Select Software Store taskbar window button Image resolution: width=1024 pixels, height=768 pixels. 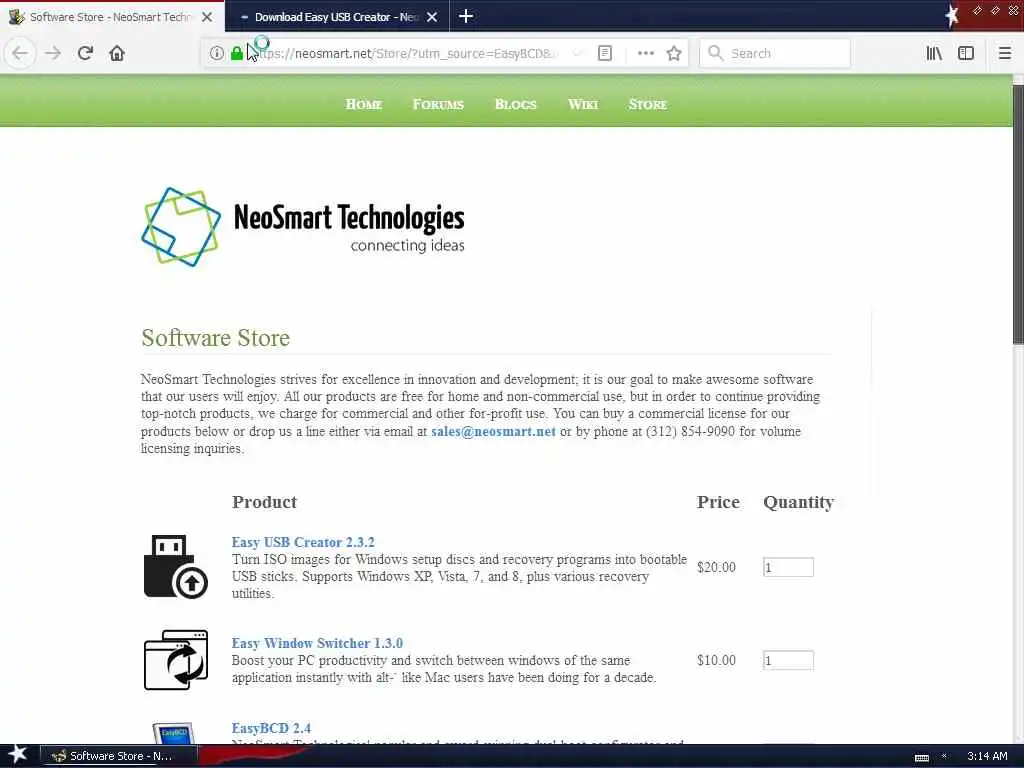(x=120, y=756)
